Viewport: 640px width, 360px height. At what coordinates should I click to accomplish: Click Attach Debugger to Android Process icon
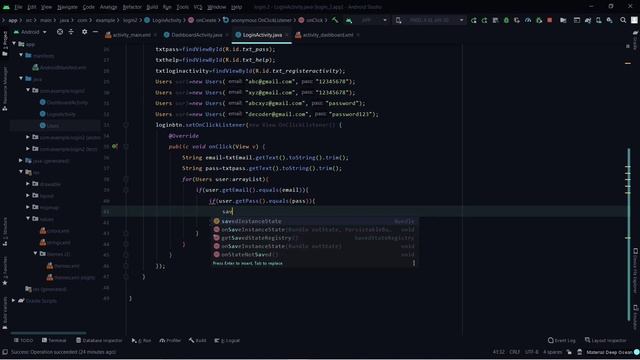pyautogui.click(x=539, y=20)
